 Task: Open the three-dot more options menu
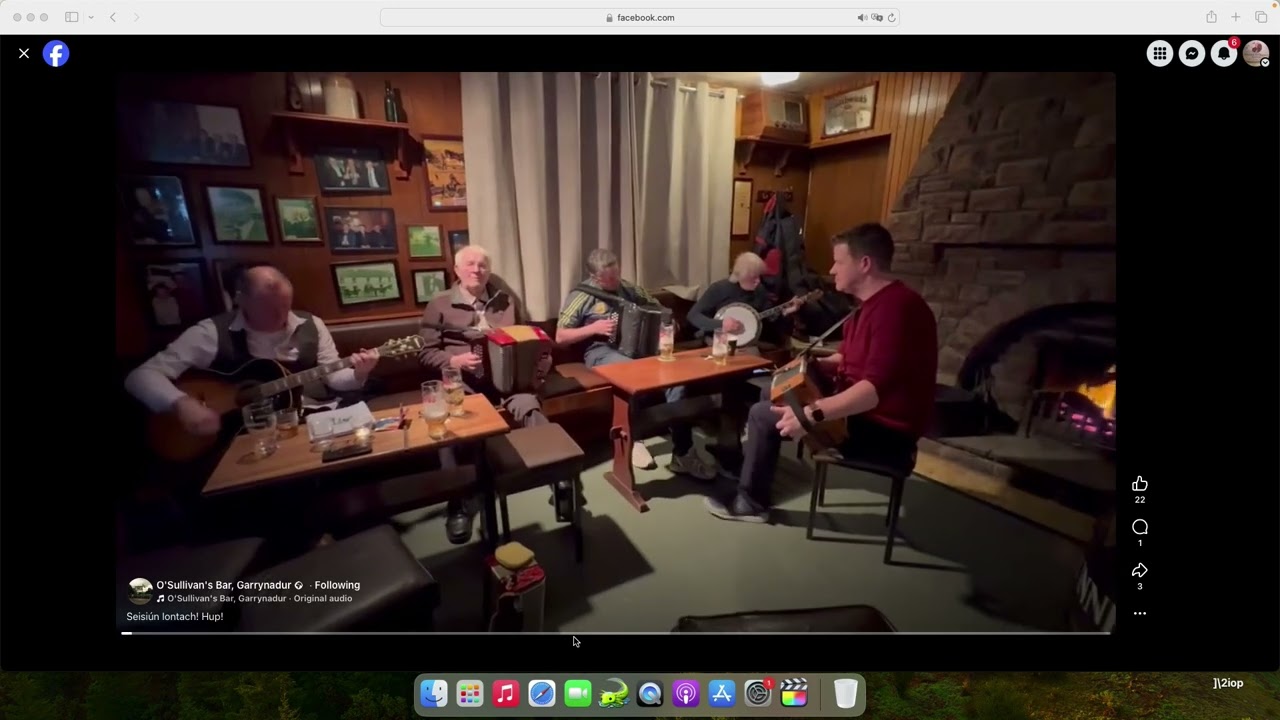(x=1140, y=613)
